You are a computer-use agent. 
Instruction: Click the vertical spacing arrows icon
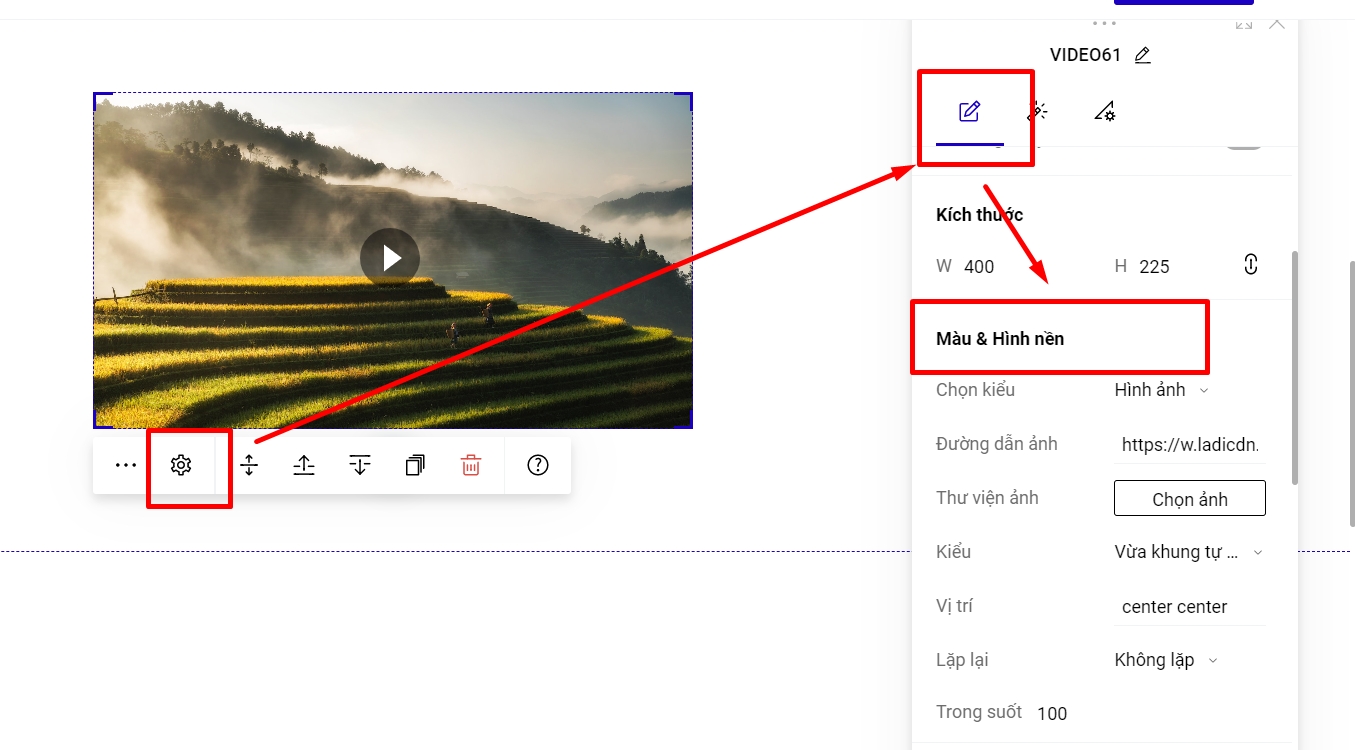pos(249,465)
